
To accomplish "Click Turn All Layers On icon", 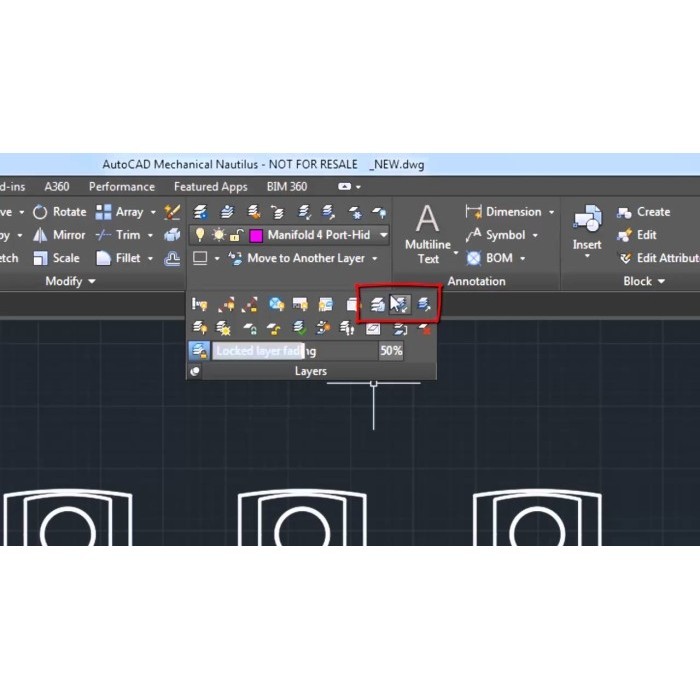I will point(200,329).
